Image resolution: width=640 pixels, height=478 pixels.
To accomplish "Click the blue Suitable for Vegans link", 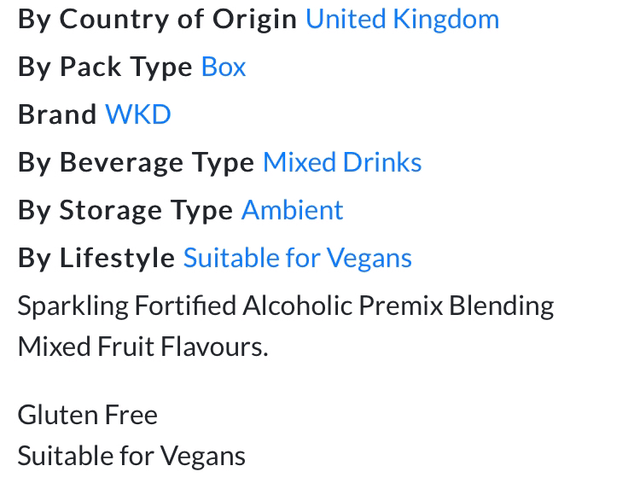I will point(297,258).
